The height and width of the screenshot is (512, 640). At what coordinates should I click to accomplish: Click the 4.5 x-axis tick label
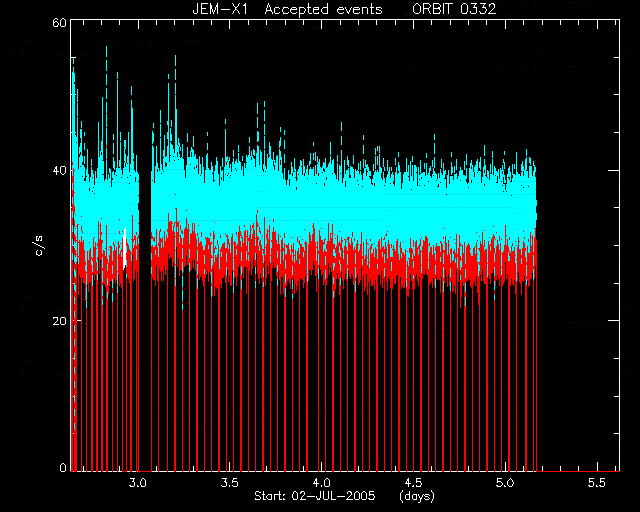(x=413, y=483)
